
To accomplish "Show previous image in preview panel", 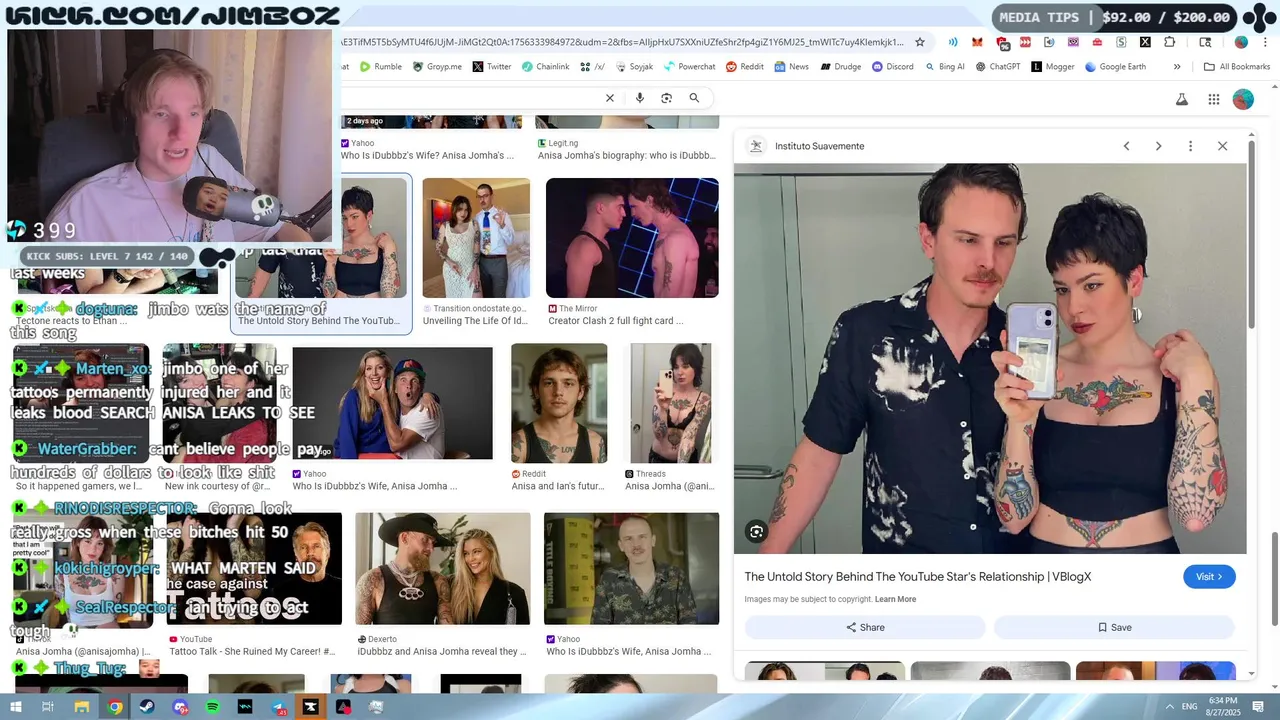I will 1126,146.
